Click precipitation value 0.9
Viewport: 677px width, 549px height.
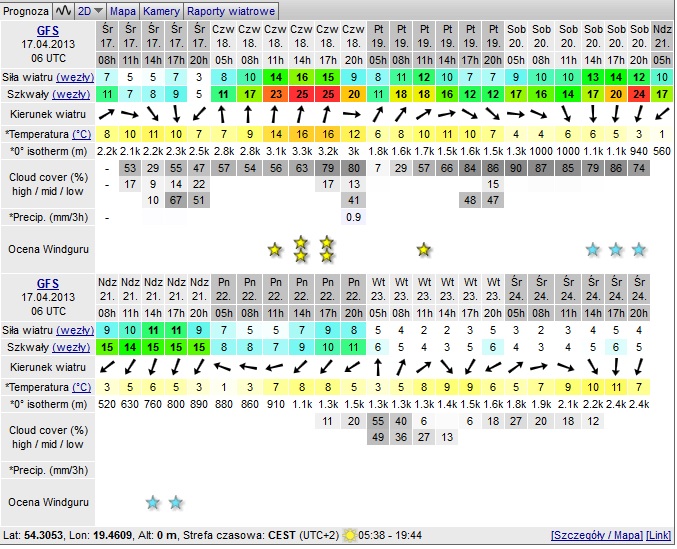pyautogui.click(x=353, y=217)
